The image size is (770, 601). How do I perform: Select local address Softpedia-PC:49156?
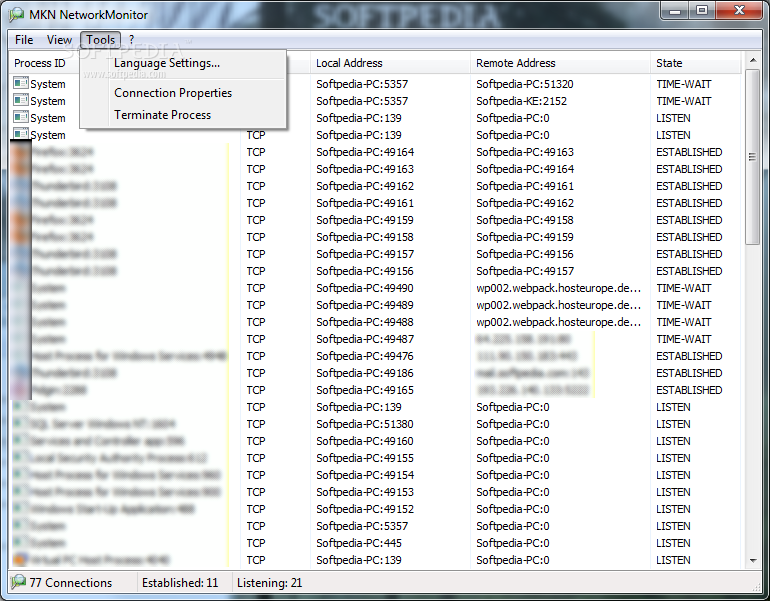365,271
